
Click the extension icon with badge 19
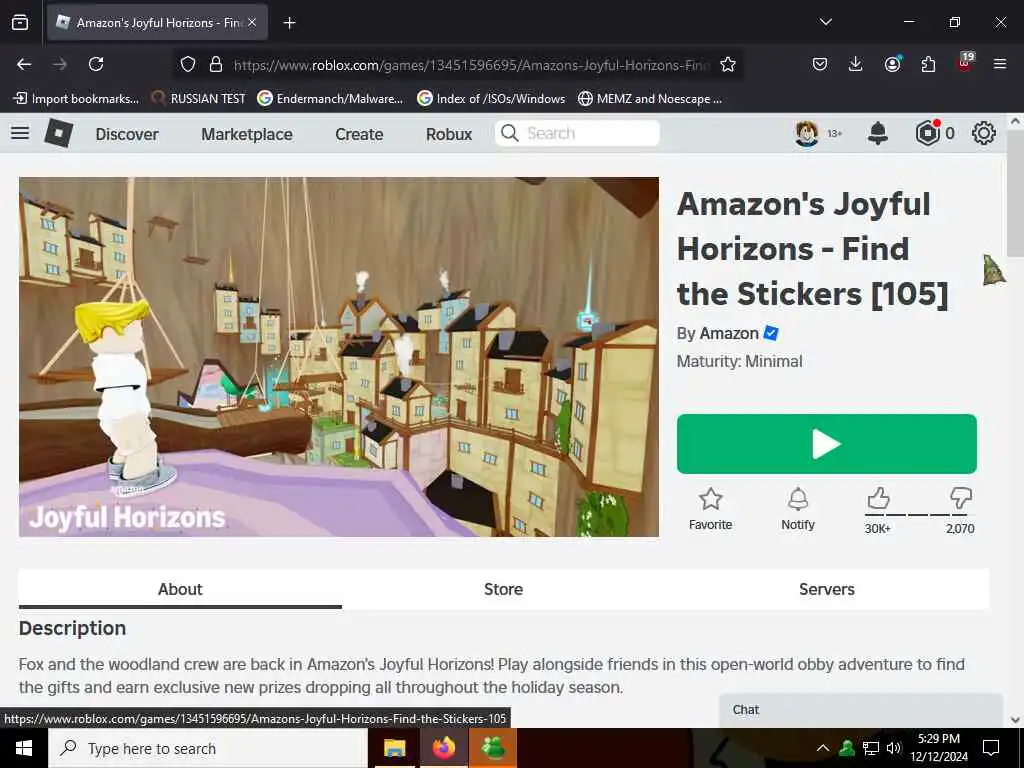pyautogui.click(x=965, y=62)
